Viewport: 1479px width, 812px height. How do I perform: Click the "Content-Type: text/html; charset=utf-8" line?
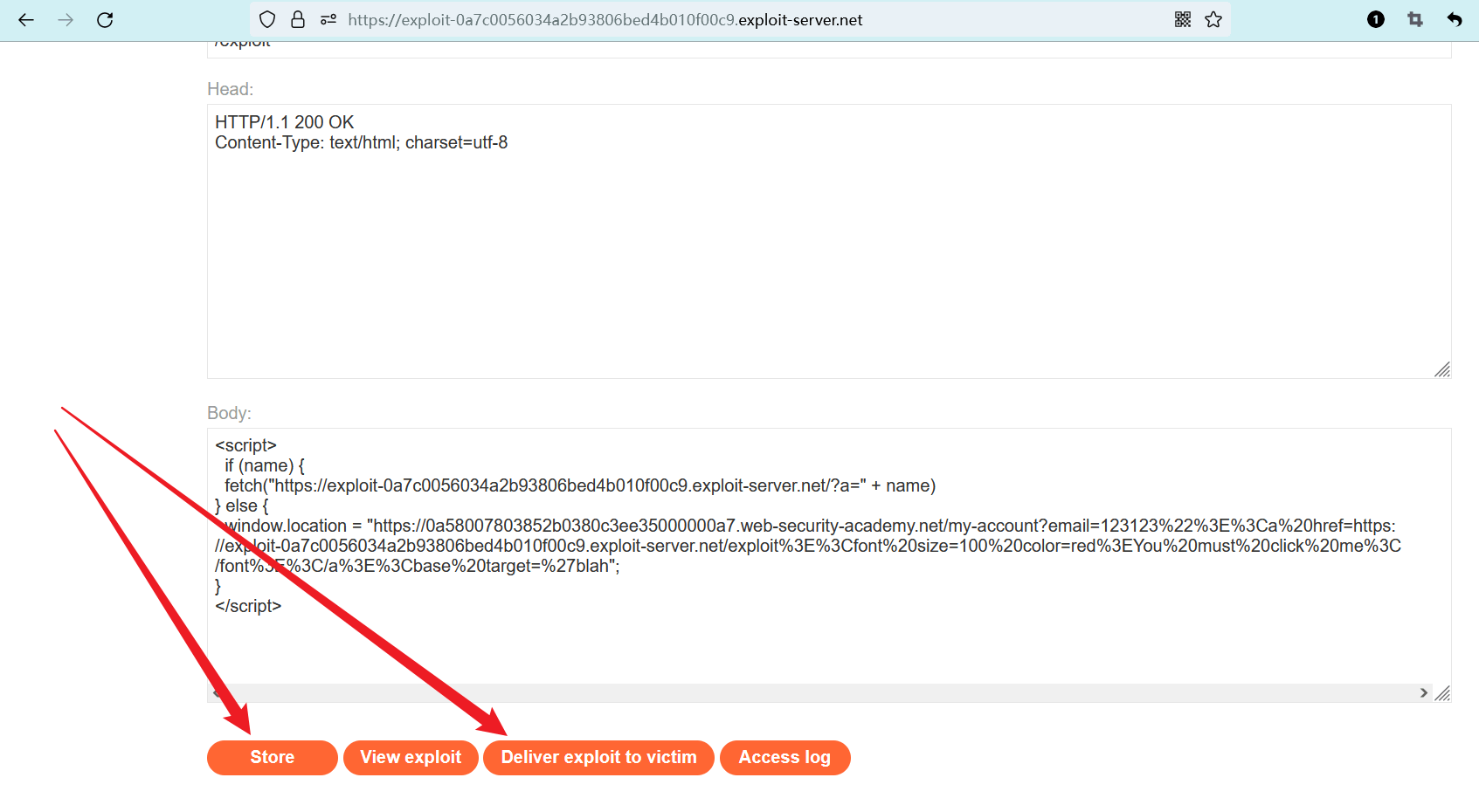click(361, 142)
